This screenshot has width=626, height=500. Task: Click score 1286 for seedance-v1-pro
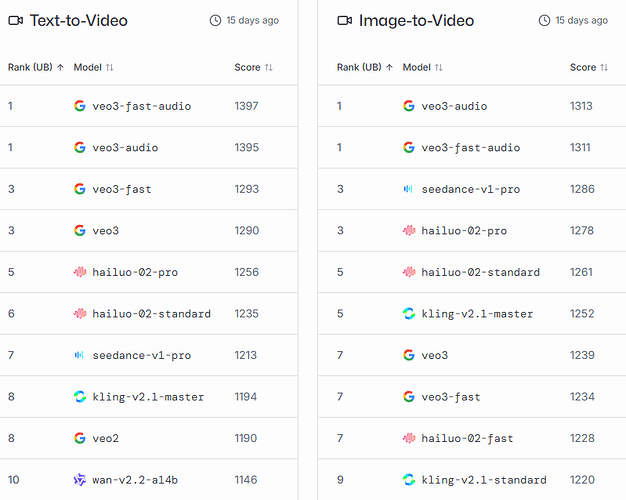582,189
